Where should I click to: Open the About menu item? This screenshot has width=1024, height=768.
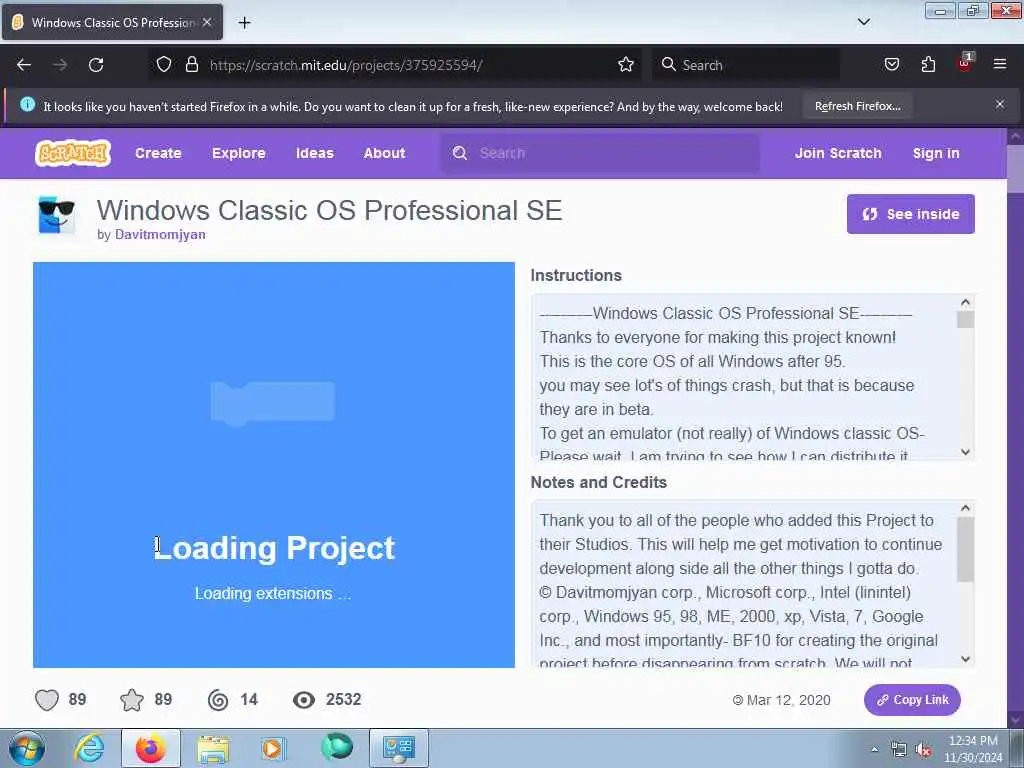[x=384, y=153]
